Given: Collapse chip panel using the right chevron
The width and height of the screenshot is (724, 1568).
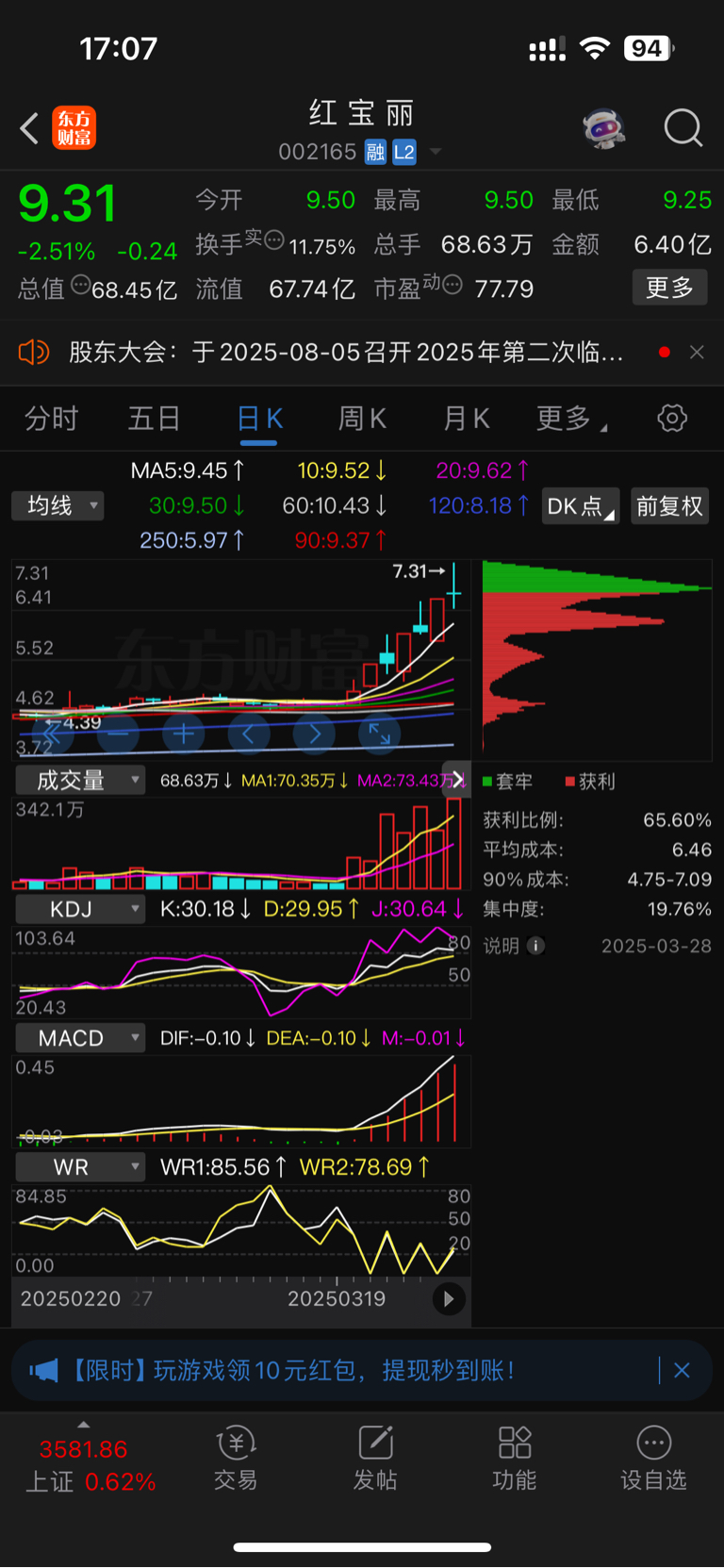Looking at the screenshot, I should click(457, 779).
